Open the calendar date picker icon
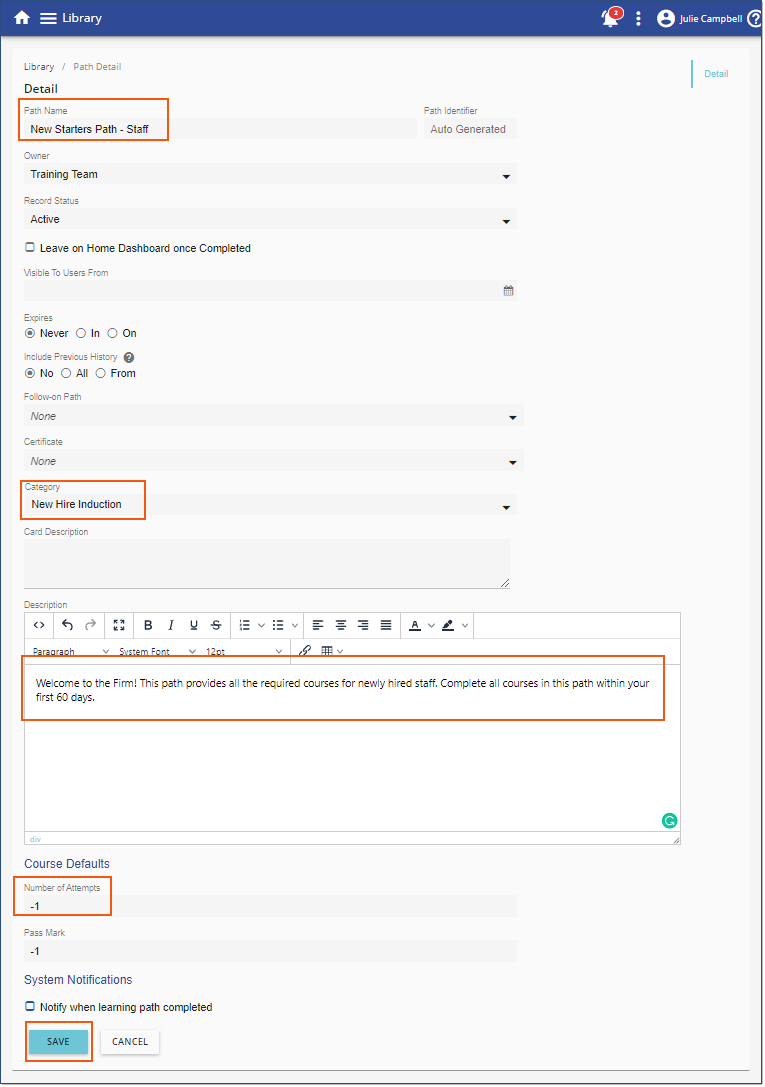 point(508,291)
